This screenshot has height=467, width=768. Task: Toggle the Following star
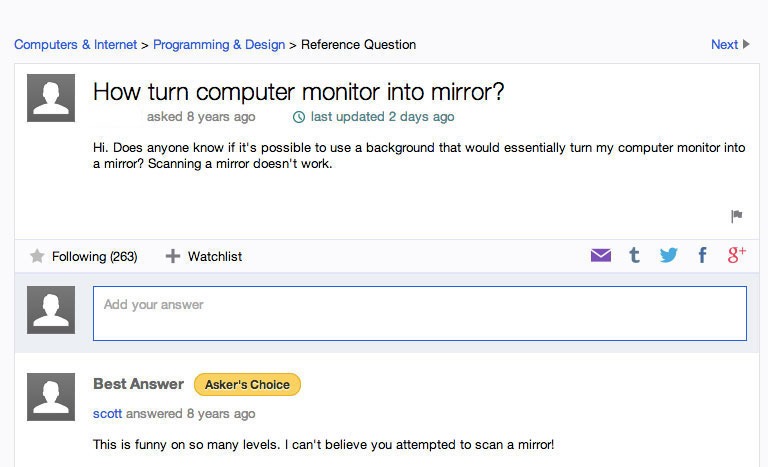(x=38, y=257)
